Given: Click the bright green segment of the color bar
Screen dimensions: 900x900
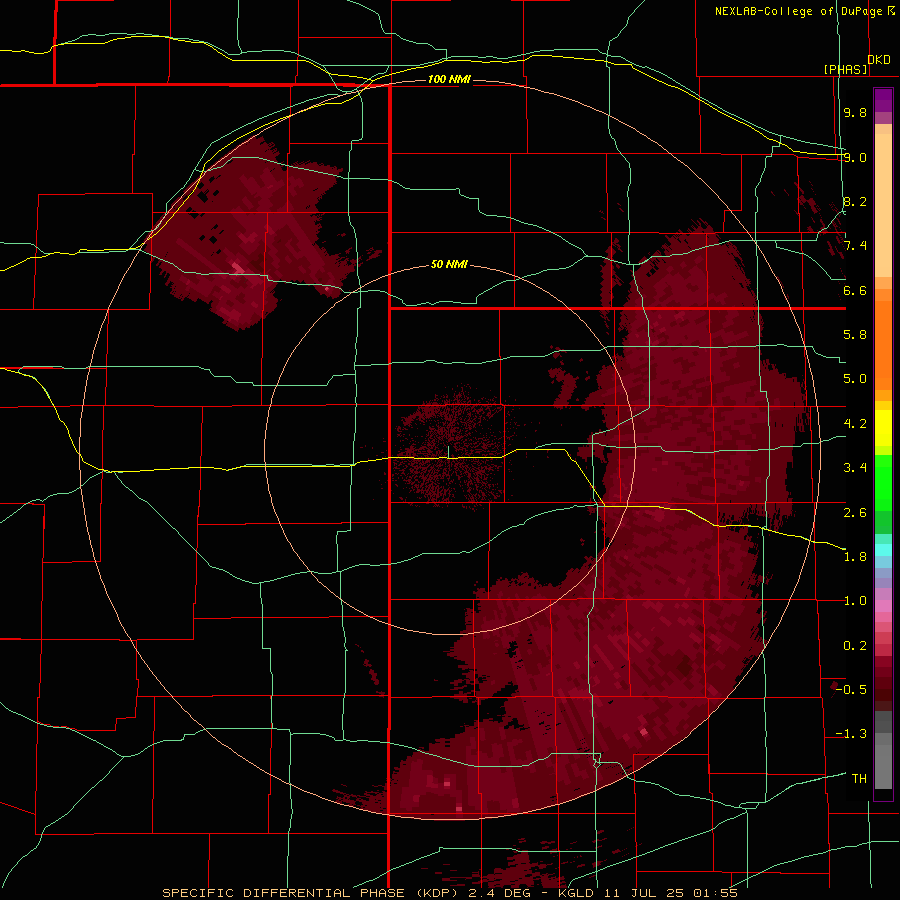Looking at the screenshot, I should [x=883, y=482].
